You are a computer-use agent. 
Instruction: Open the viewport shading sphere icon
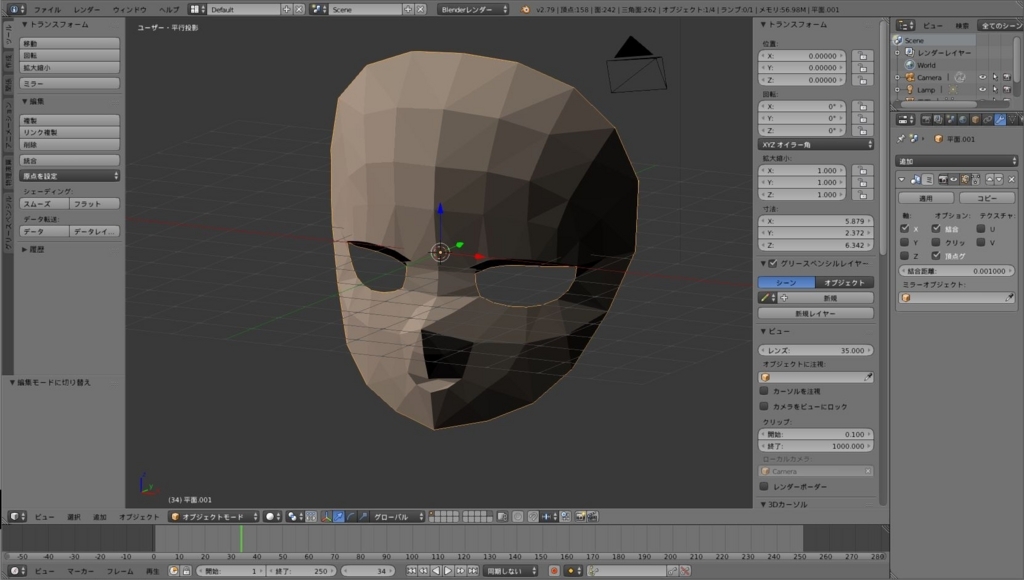(x=271, y=517)
